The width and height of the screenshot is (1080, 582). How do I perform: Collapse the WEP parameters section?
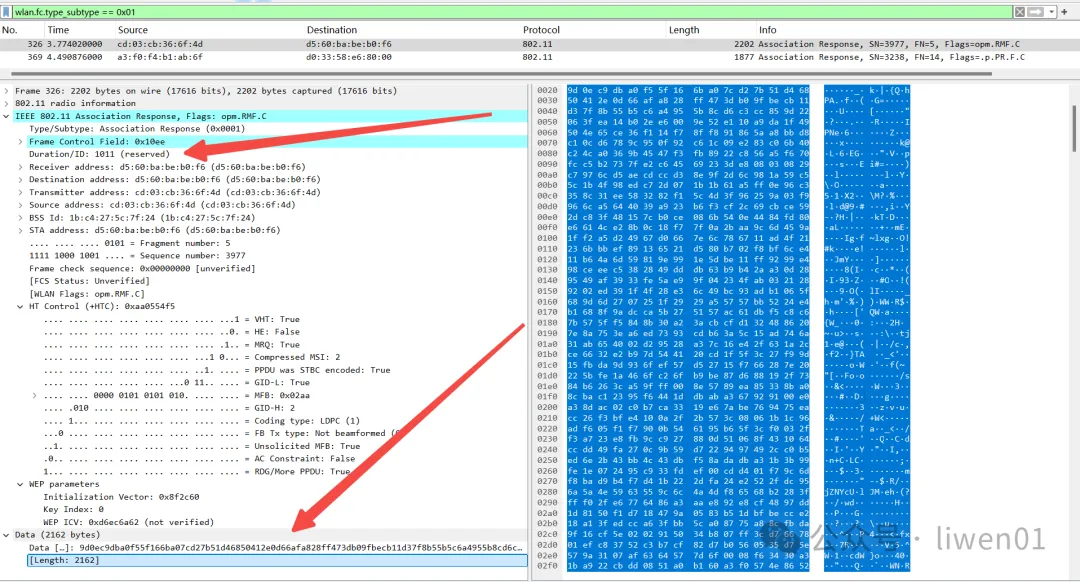click(7, 484)
